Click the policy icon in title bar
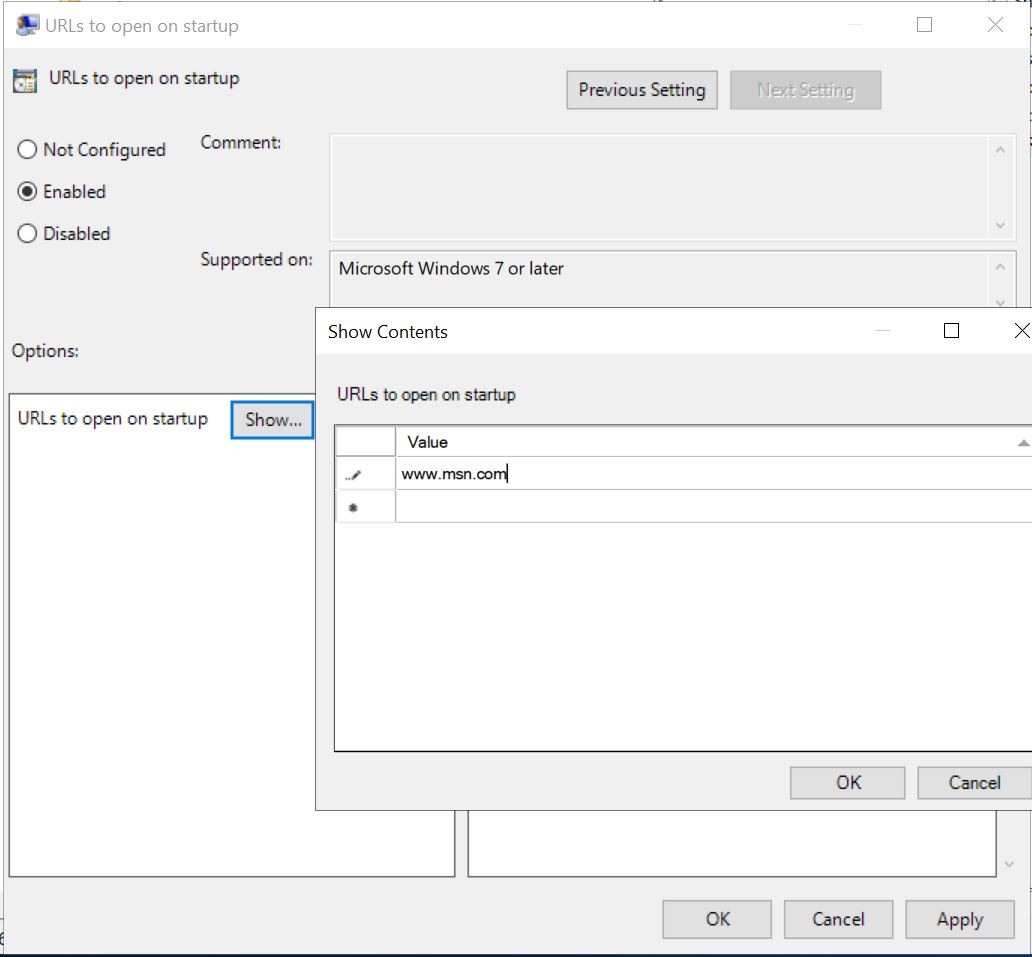This screenshot has width=1032, height=957. tap(27, 26)
